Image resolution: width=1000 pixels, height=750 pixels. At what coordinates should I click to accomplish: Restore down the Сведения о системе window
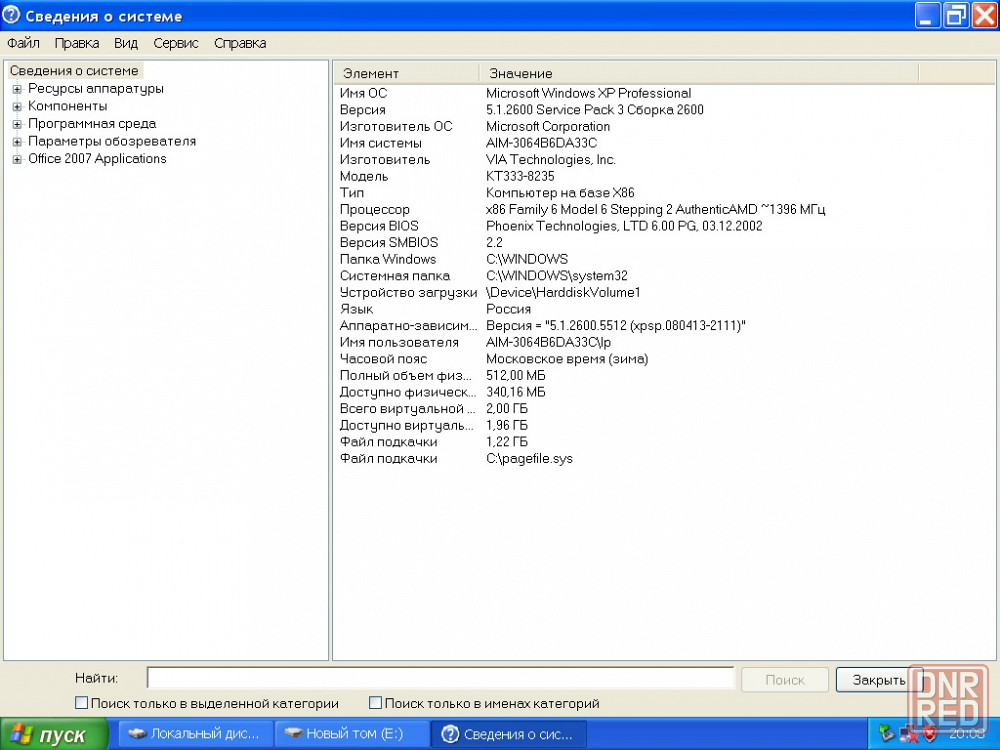pyautogui.click(x=956, y=15)
